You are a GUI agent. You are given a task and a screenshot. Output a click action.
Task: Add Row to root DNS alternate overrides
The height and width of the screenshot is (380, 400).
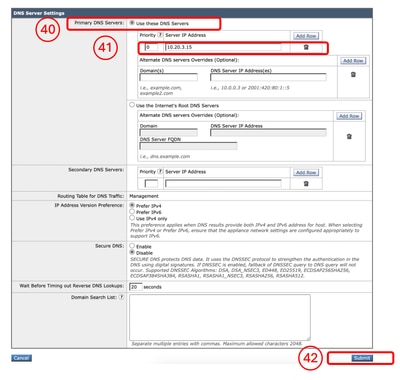349,116
